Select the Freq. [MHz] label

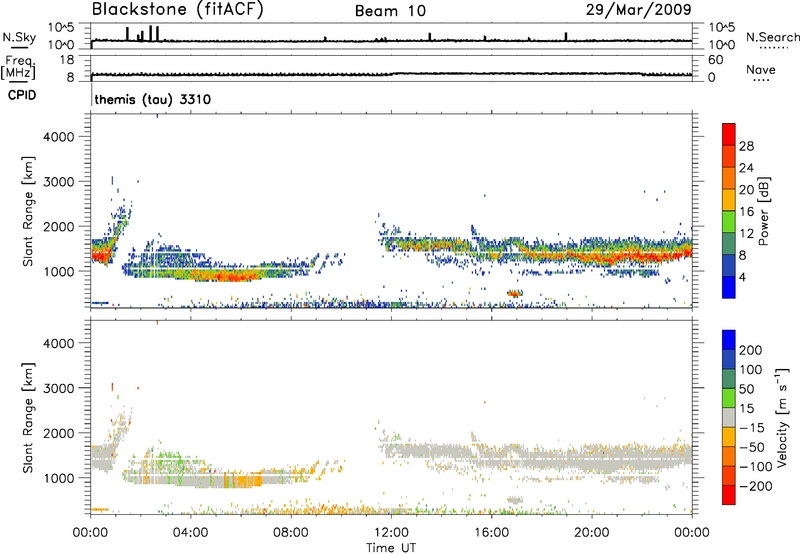pos(19,68)
